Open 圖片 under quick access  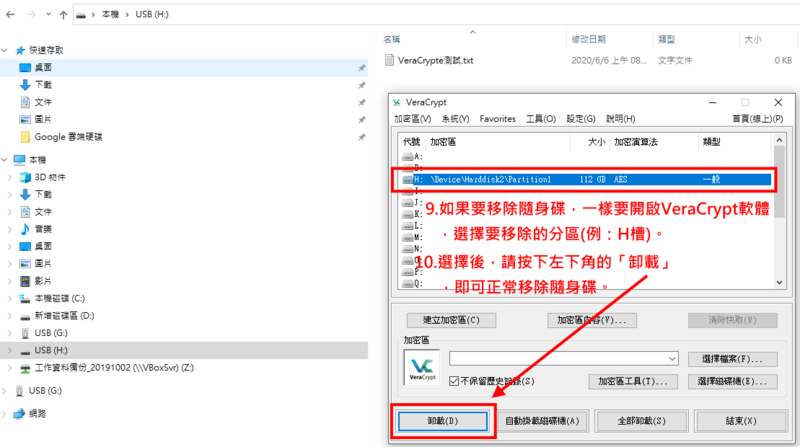coord(43,119)
